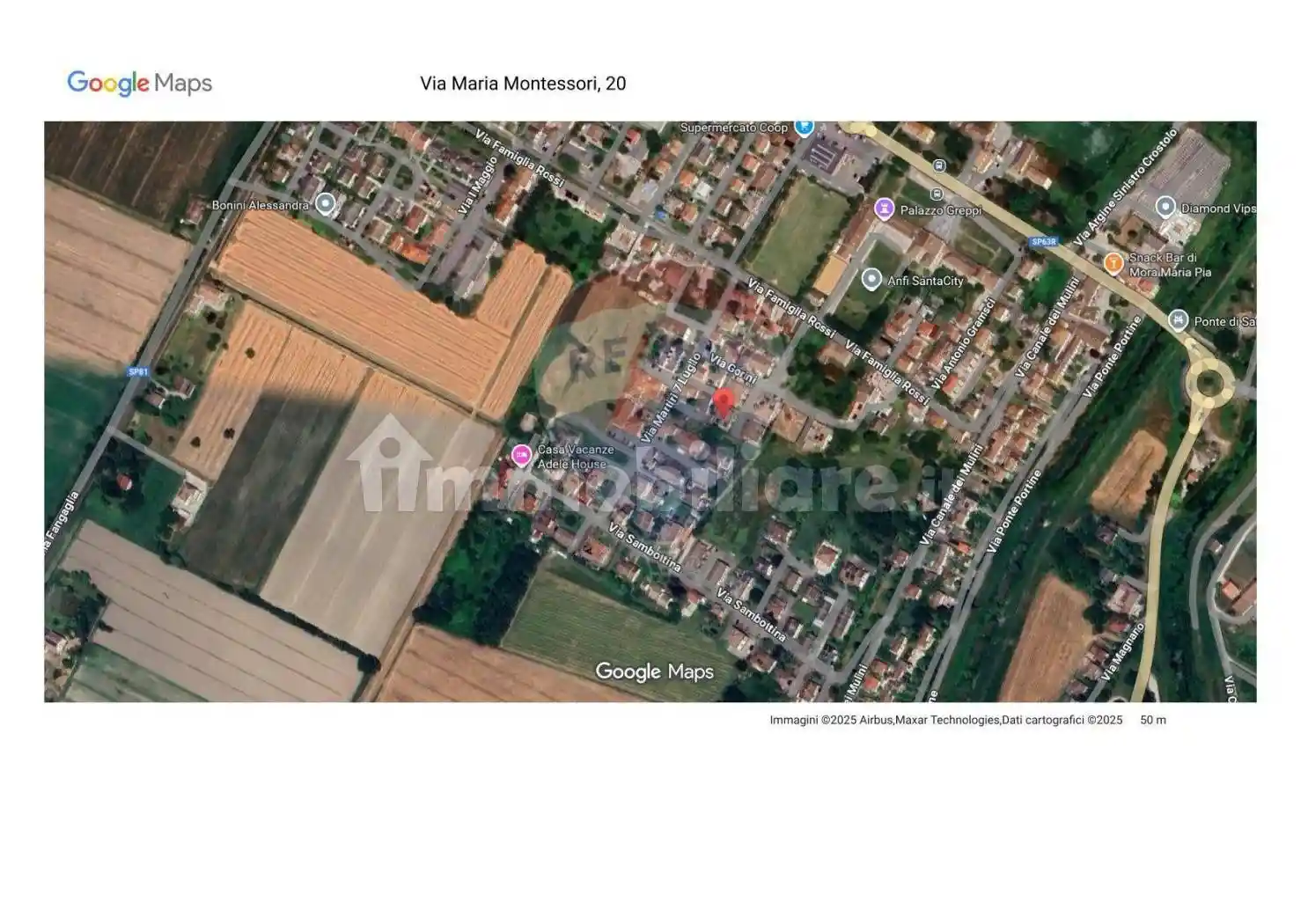Select the Anfi SantaCity gray marker
The height and width of the screenshot is (924, 1308).
871,277
